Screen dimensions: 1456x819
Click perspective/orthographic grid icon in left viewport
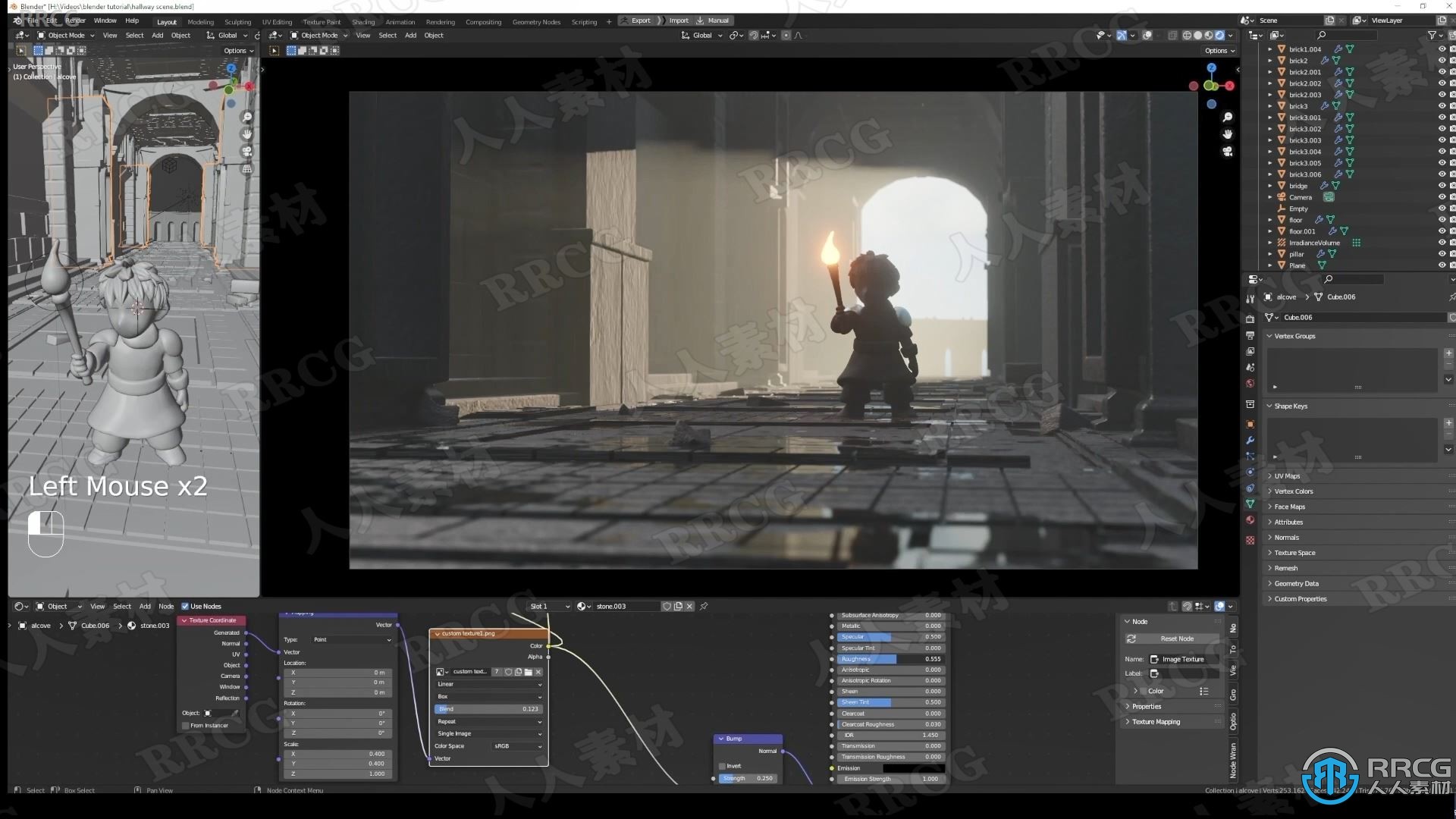[246, 168]
